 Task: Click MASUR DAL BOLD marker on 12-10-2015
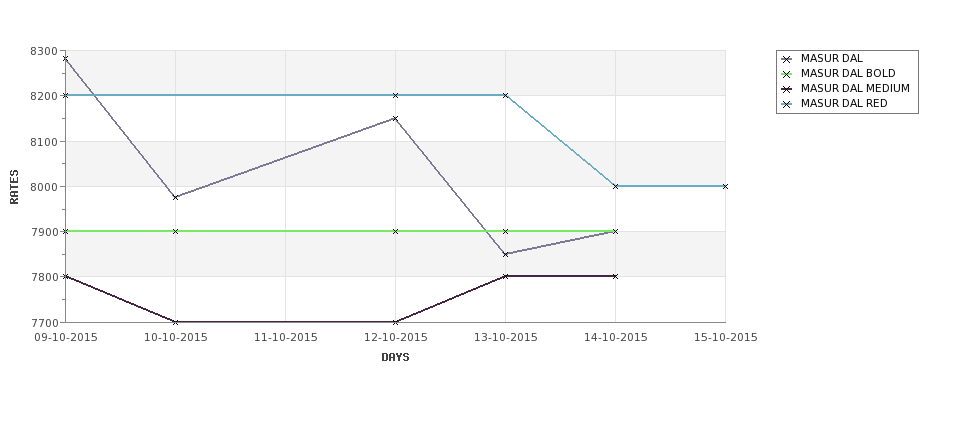click(395, 231)
